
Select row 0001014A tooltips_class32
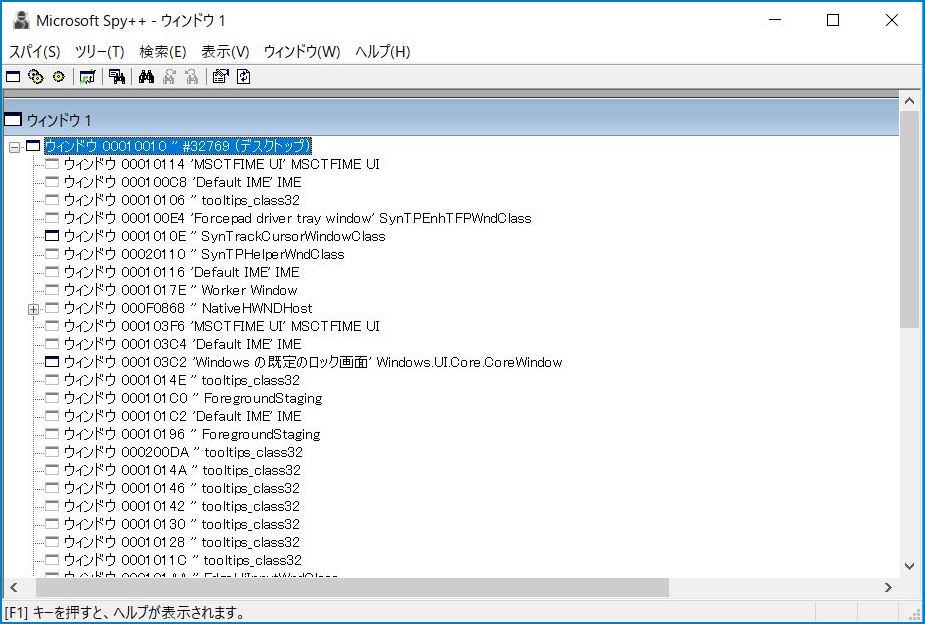[182, 470]
